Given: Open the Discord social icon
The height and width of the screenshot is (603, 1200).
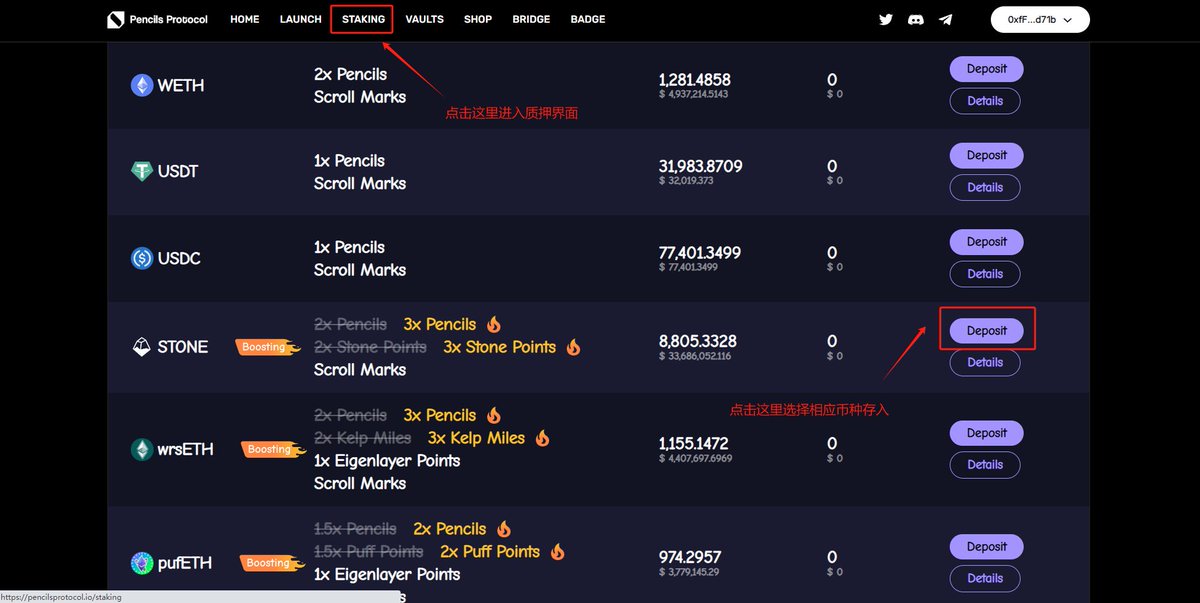Looking at the screenshot, I should click(915, 19).
